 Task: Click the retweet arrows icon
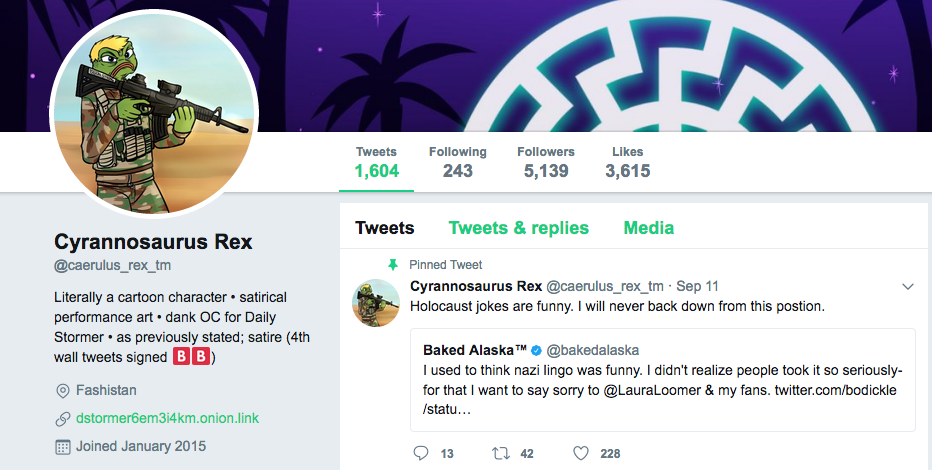tap(501, 453)
